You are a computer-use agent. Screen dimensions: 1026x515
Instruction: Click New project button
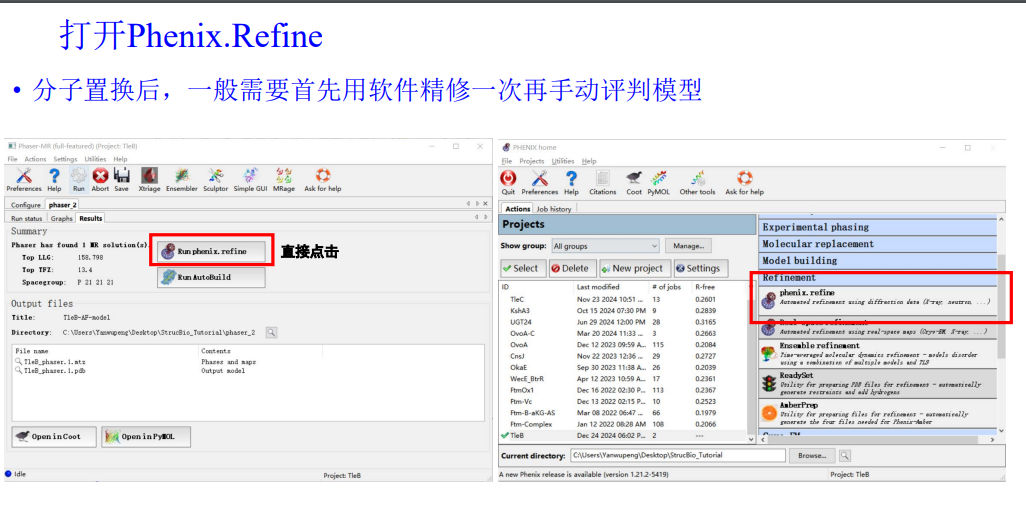pyautogui.click(x=635, y=268)
